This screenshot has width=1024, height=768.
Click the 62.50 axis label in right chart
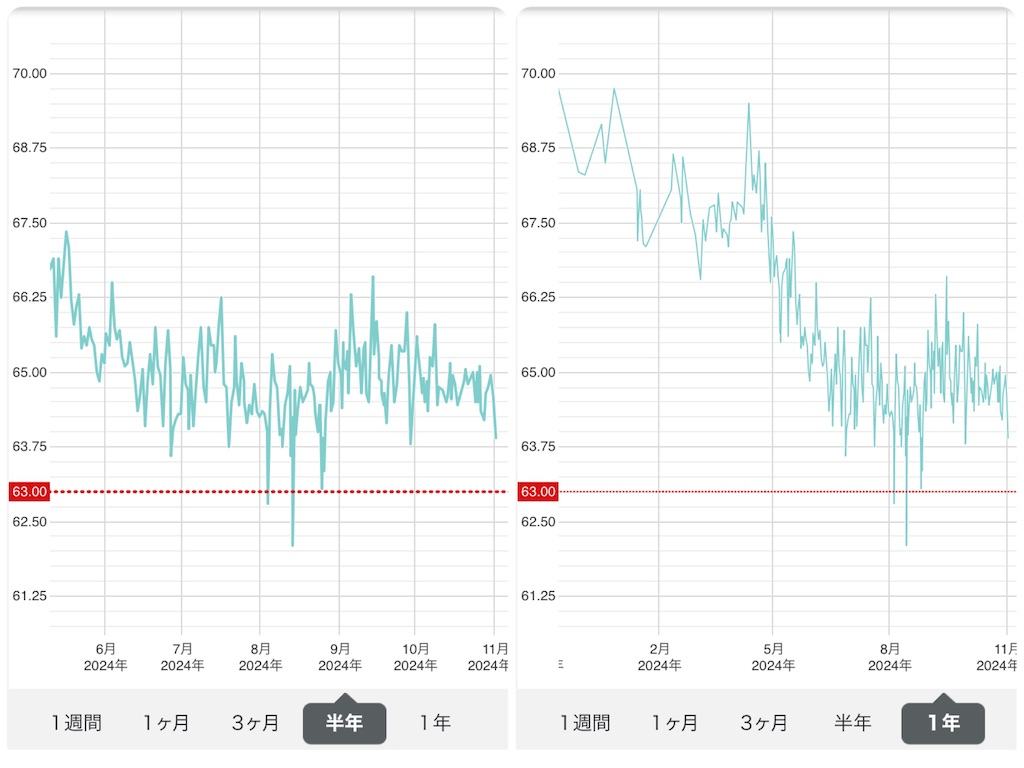coord(537,522)
